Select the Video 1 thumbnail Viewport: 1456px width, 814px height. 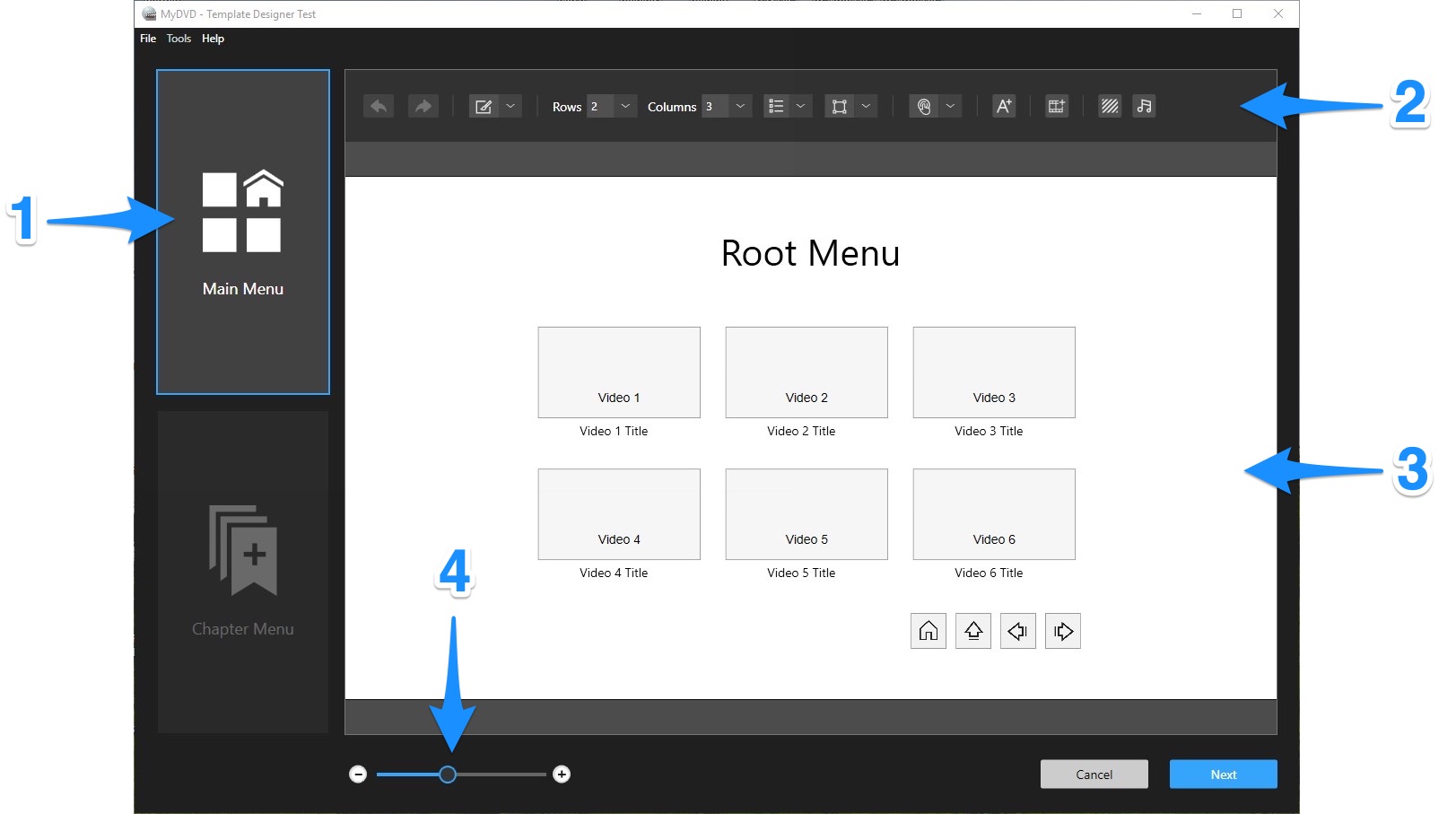(x=619, y=372)
